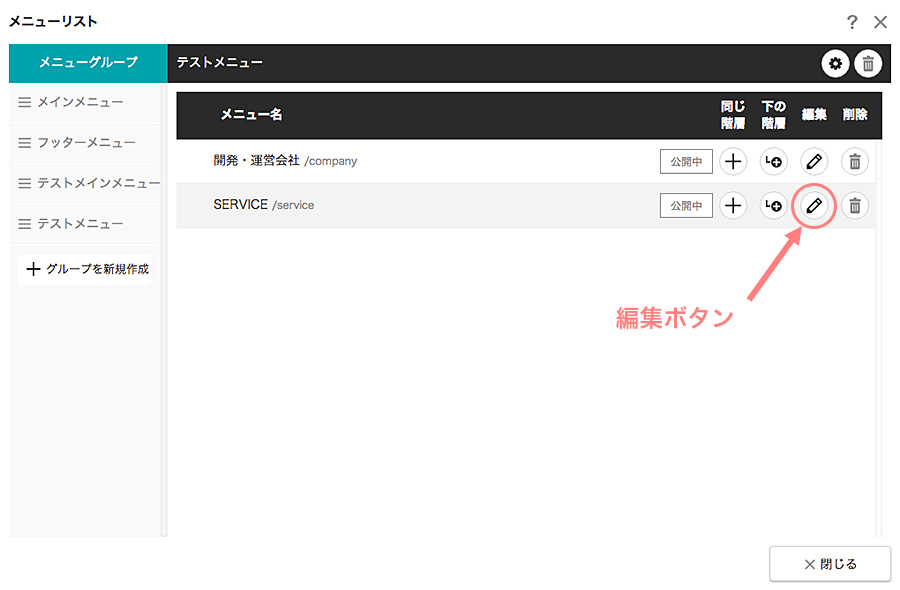Toggle 公開中 status for 開発・運営会社

(686, 161)
